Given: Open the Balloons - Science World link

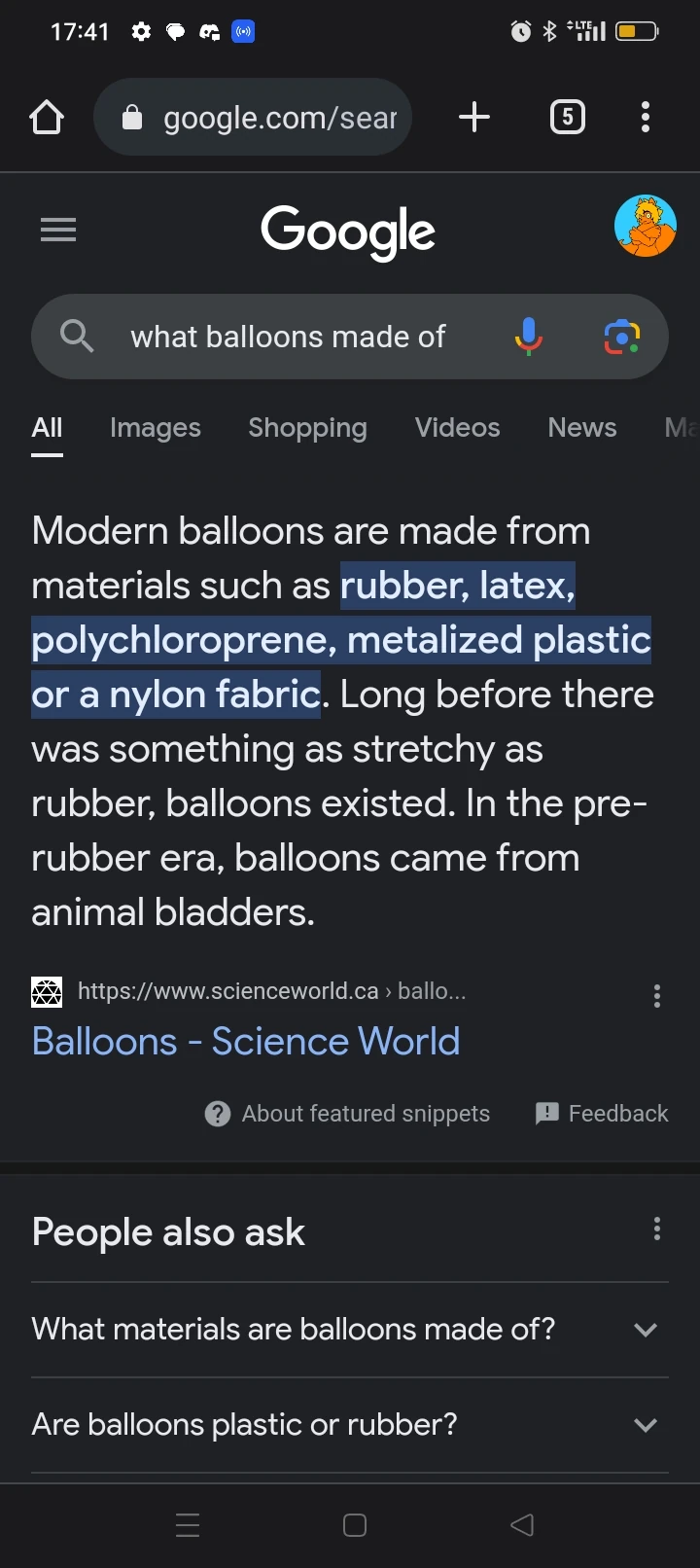Looking at the screenshot, I should point(246,1042).
